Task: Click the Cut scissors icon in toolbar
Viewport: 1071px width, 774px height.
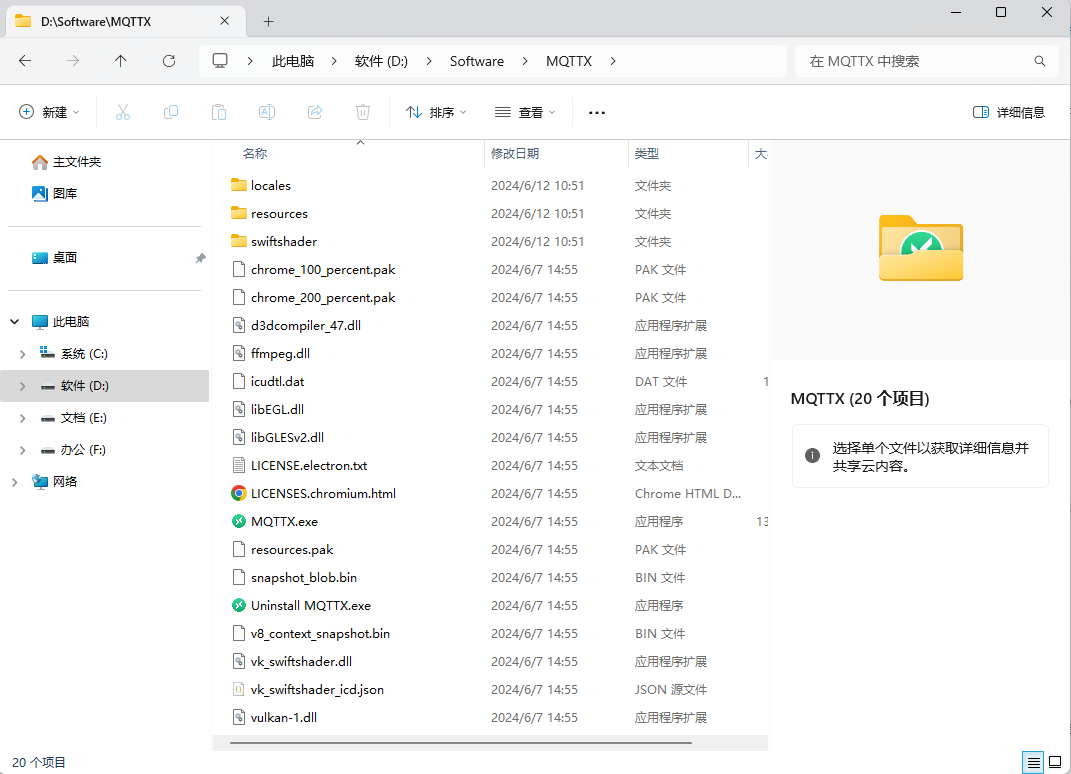Action: 123,112
